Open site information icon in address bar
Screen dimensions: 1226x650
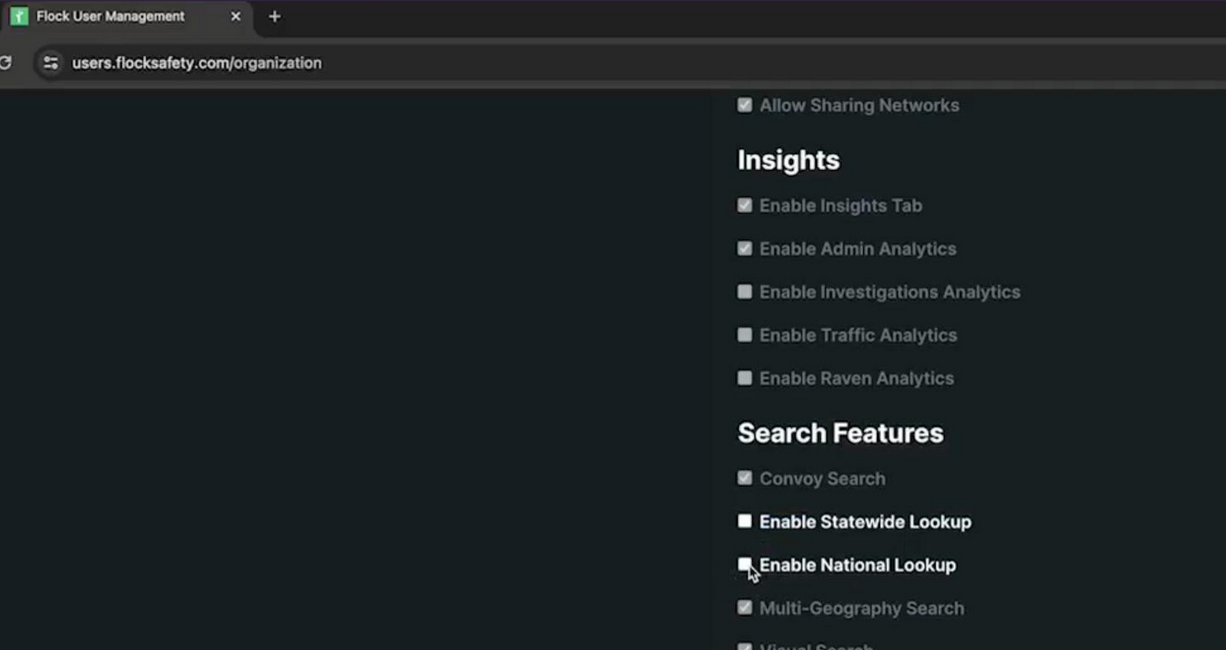click(x=50, y=63)
